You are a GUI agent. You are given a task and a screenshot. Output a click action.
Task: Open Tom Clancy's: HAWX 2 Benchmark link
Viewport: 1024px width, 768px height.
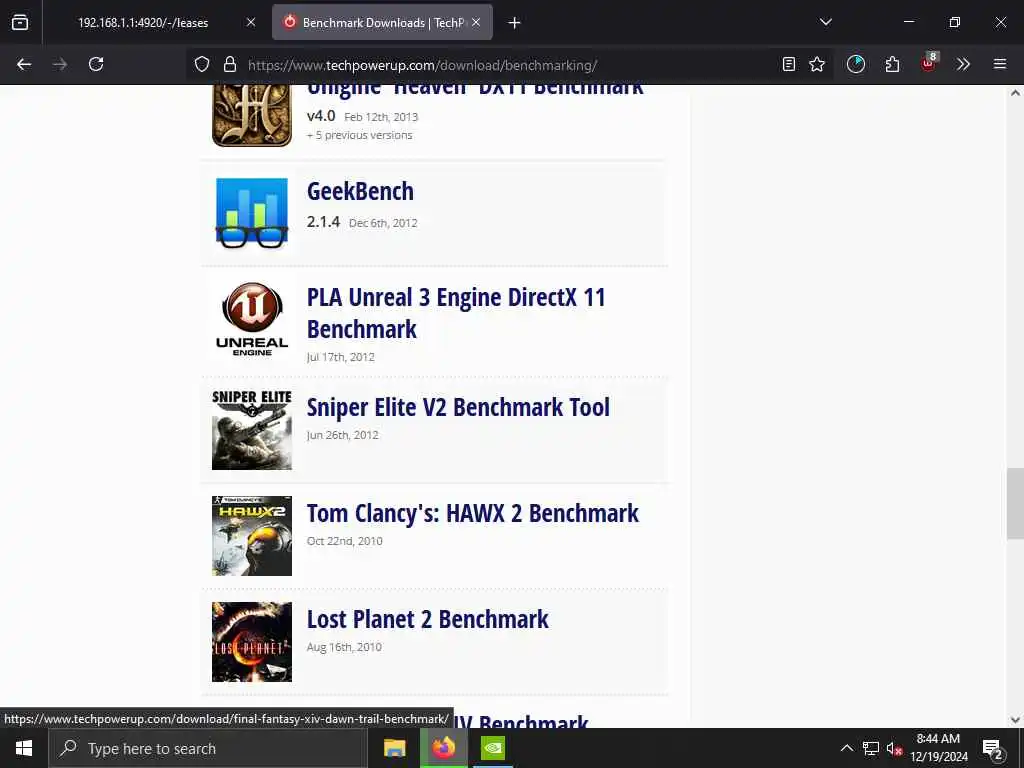tap(473, 513)
